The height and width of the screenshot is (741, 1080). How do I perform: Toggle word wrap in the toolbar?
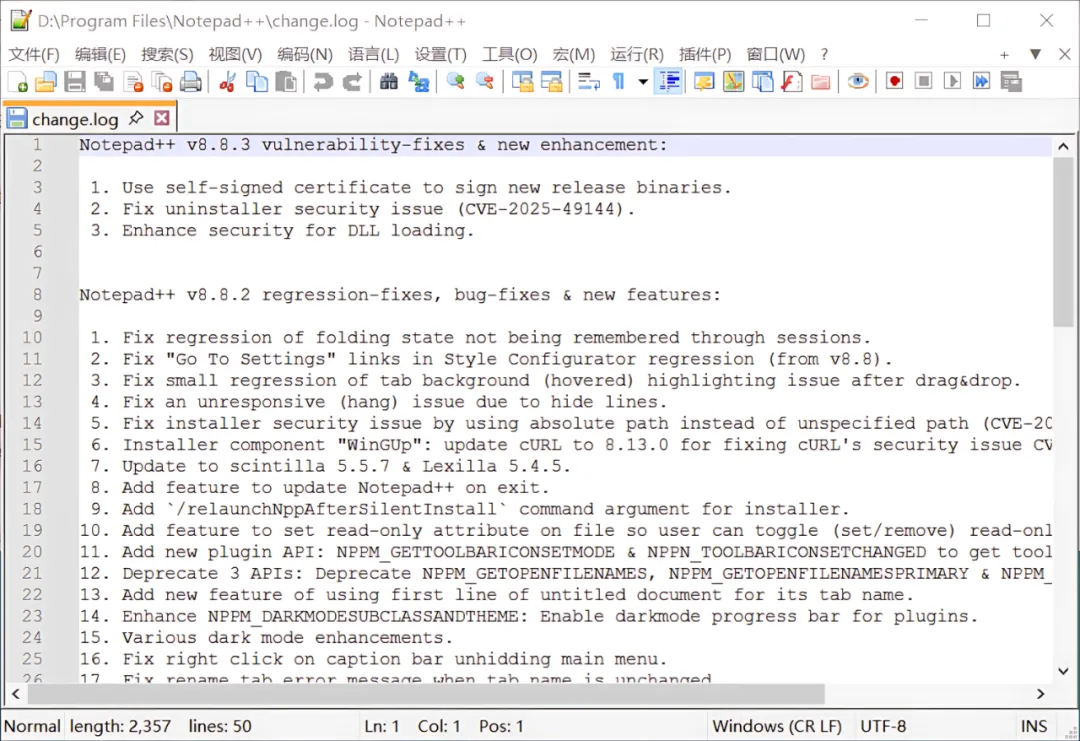click(588, 82)
